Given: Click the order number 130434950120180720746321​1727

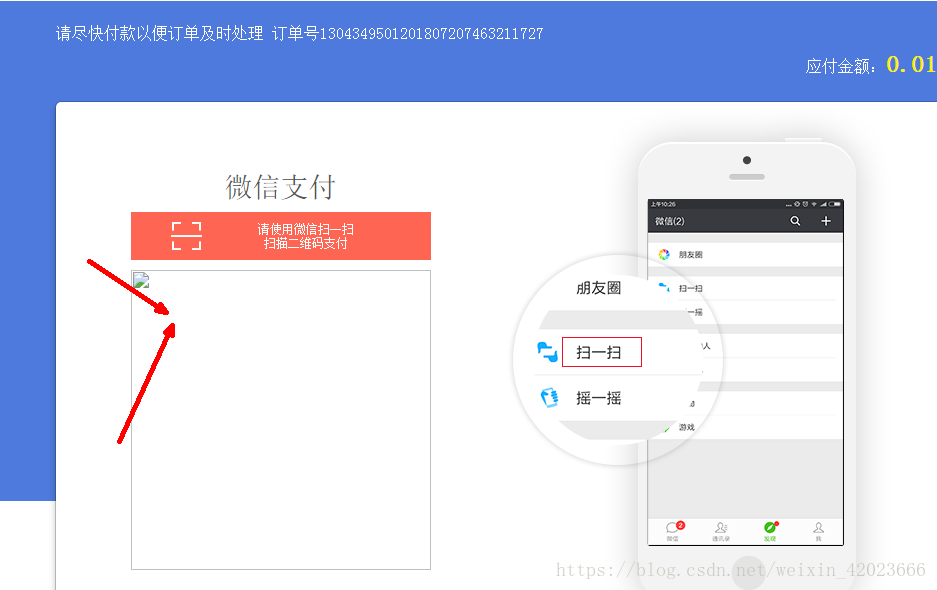Looking at the screenshot, I should tap(431, 33).
